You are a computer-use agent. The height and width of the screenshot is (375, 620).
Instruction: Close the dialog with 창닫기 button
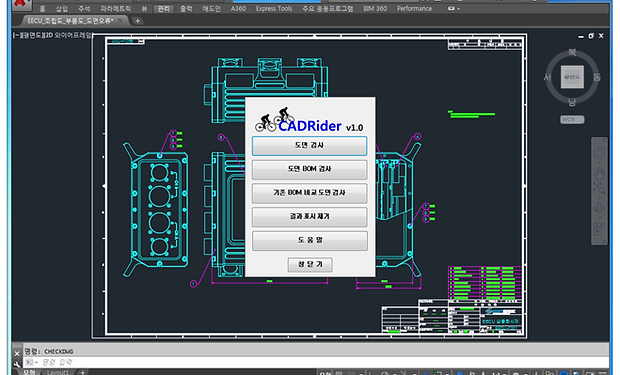(x=310, y=264)
